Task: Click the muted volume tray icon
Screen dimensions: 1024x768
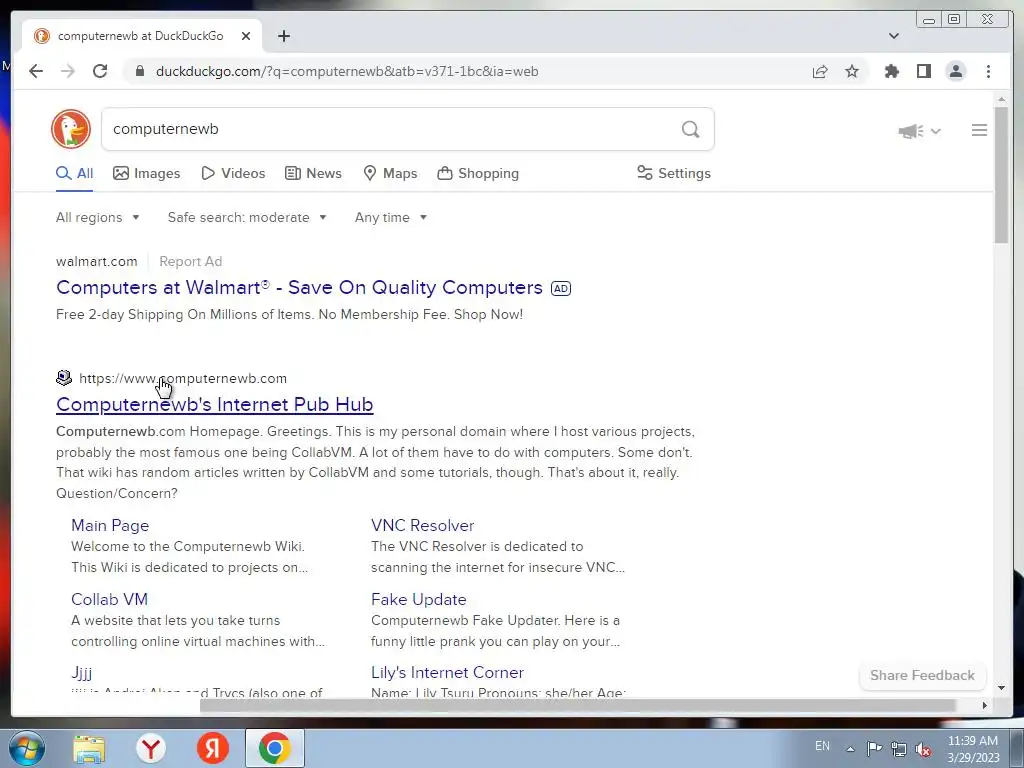Action: click(923, 749)
